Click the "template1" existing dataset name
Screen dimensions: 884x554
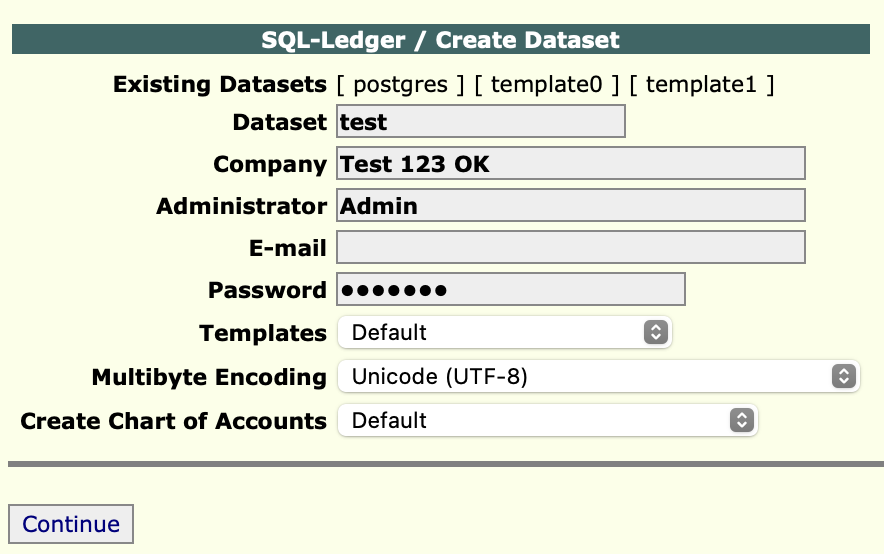point(702,84)
